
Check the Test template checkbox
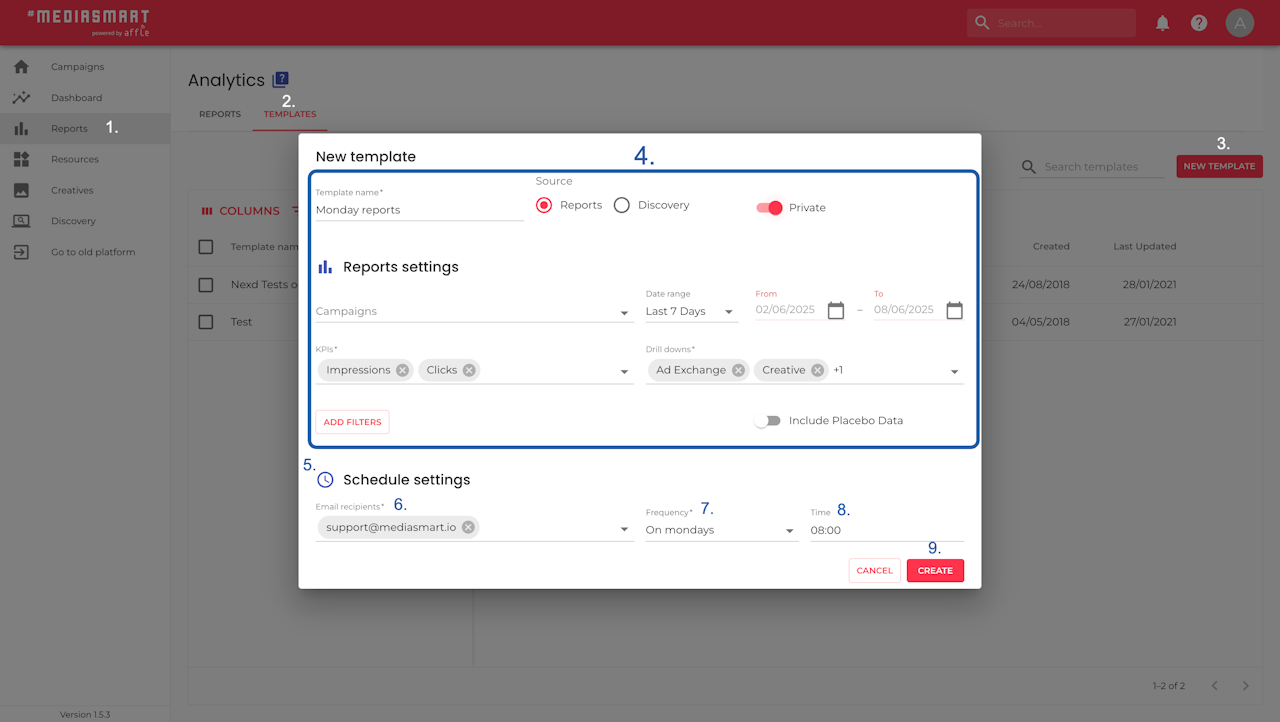point(206,322)
